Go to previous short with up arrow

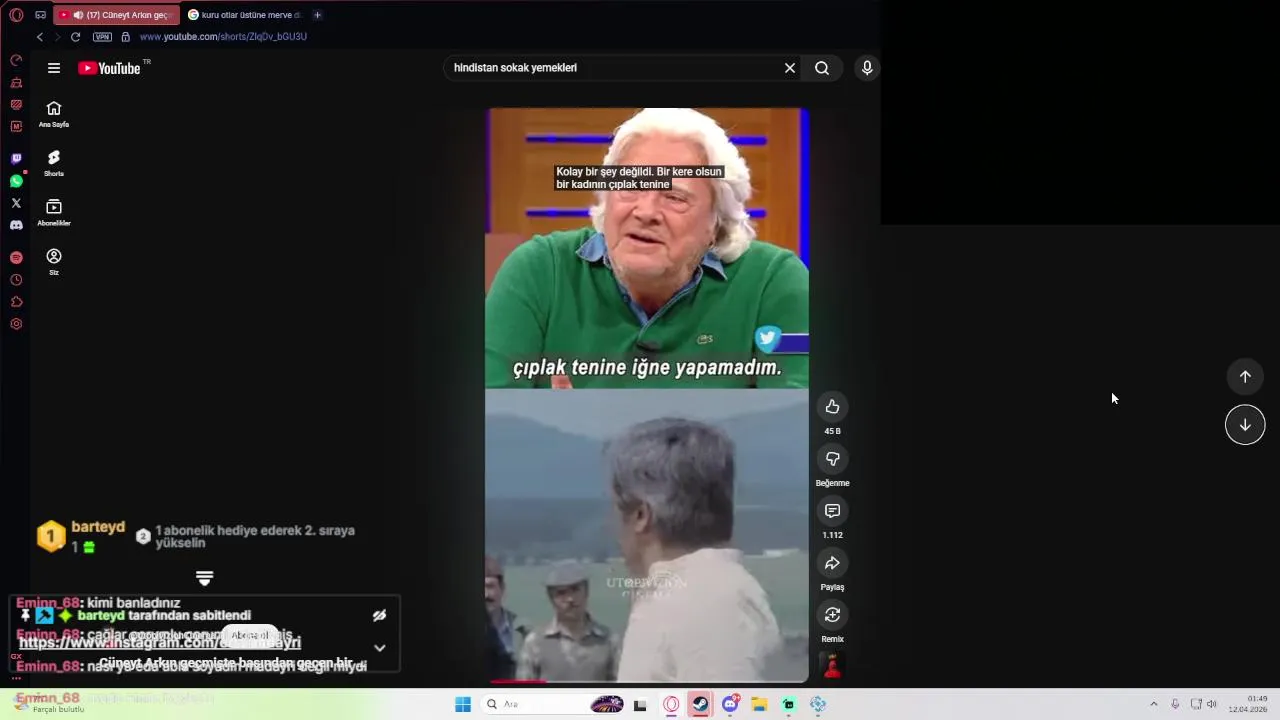click(x=1245, y=377)
